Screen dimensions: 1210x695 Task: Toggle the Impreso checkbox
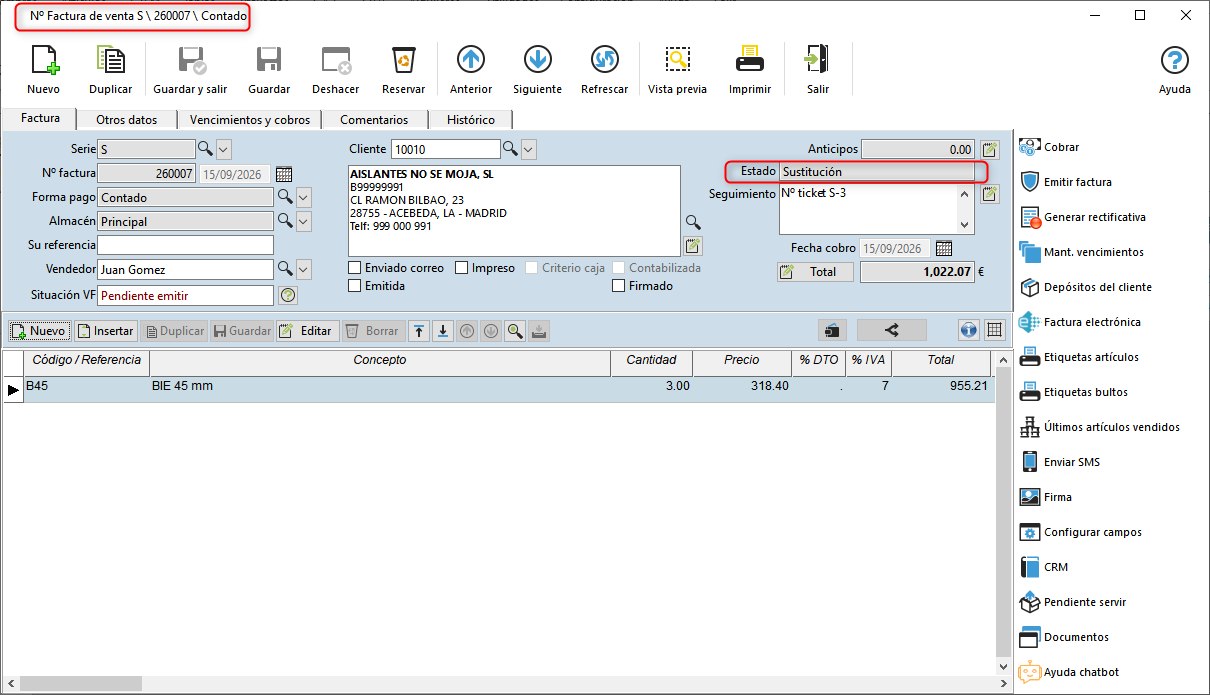pyautogui.click(x=462, y=268)
